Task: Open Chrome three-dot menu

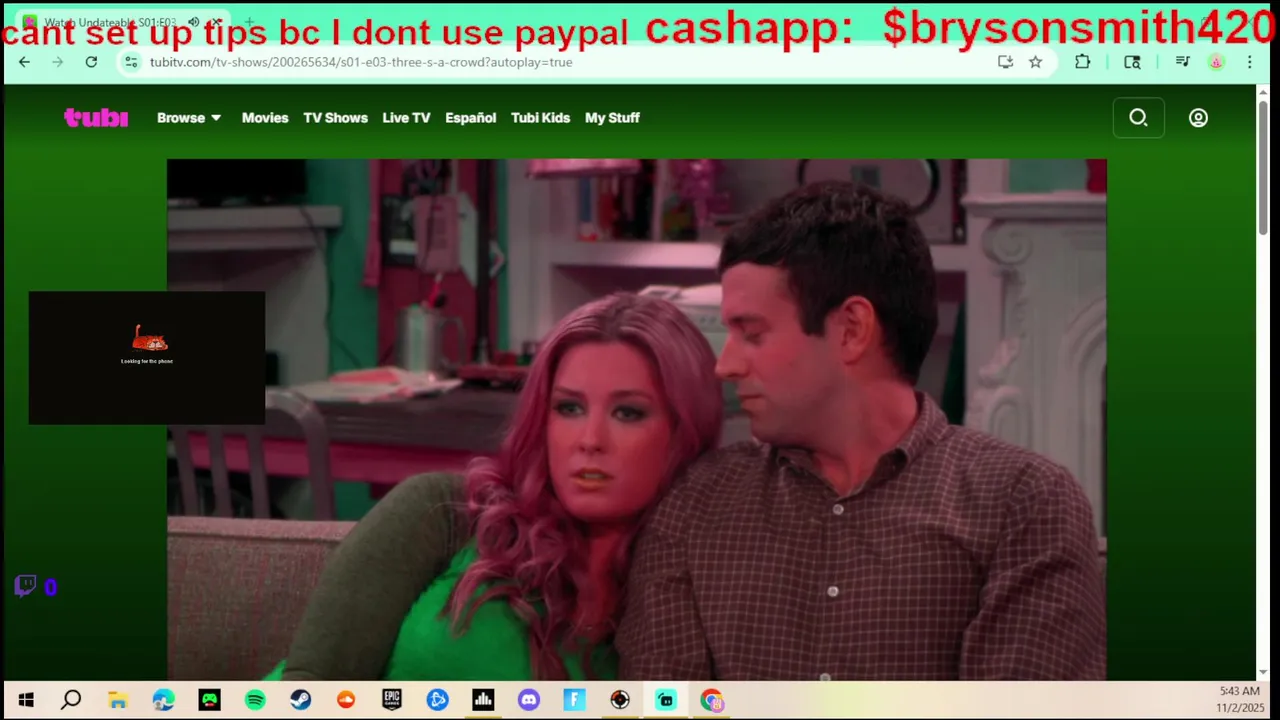Action: coord(1249,62)
